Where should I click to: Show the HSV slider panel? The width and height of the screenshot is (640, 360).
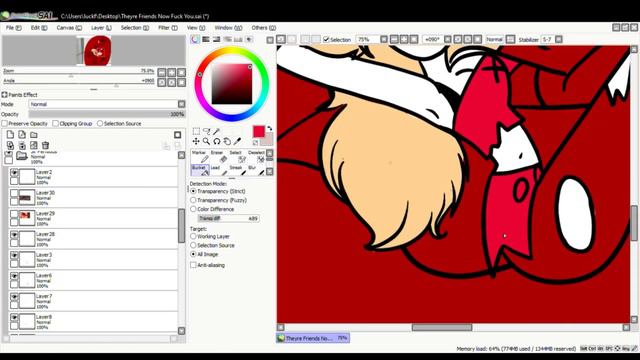tap(217, 39)
